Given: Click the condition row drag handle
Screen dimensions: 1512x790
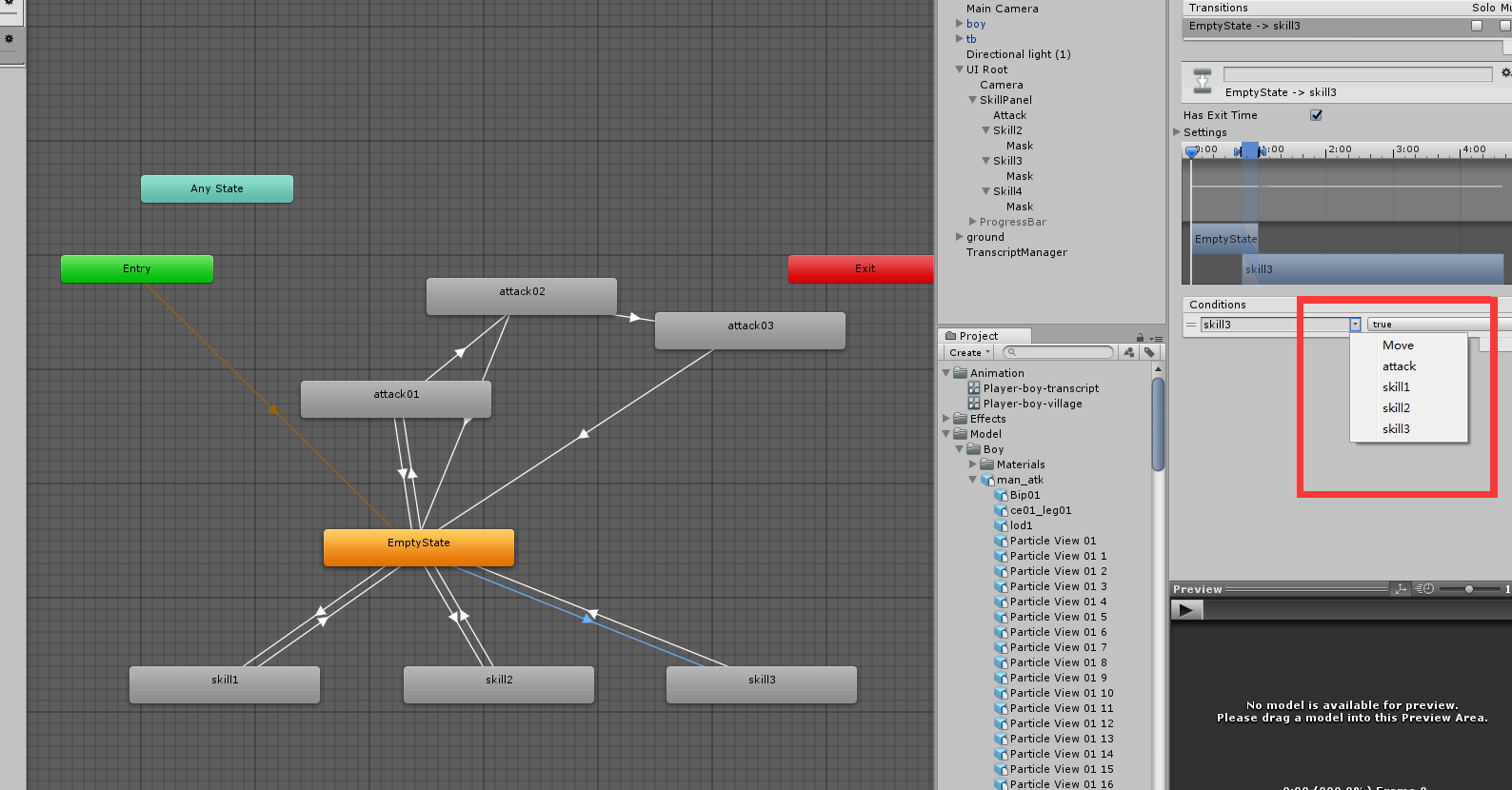Looking at the screenshot, I should (x=1190, y=325).
